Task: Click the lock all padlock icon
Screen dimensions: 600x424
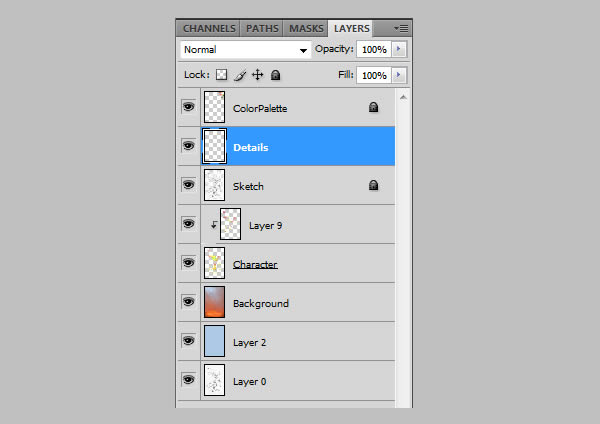Action: (276, 75)
